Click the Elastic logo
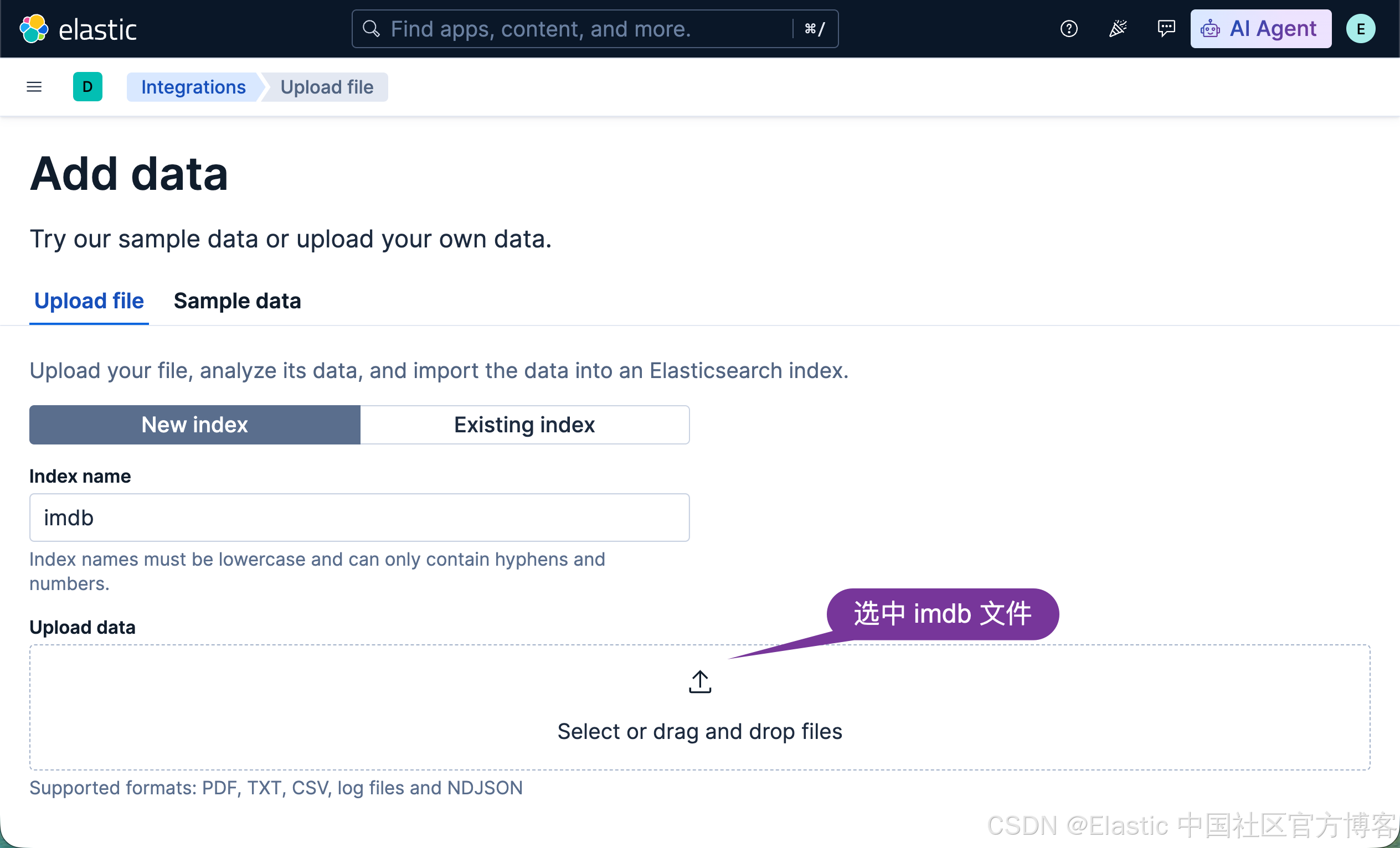Screen dimensions: 1400x848 [x=34, y=29]
